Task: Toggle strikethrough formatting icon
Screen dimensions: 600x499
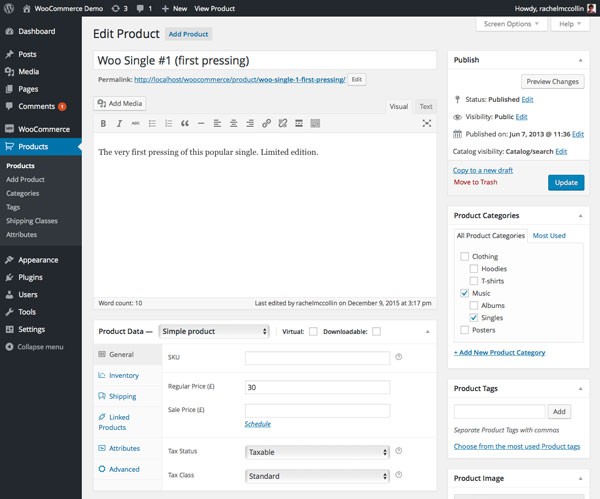Action: click(x=135, y=123)
